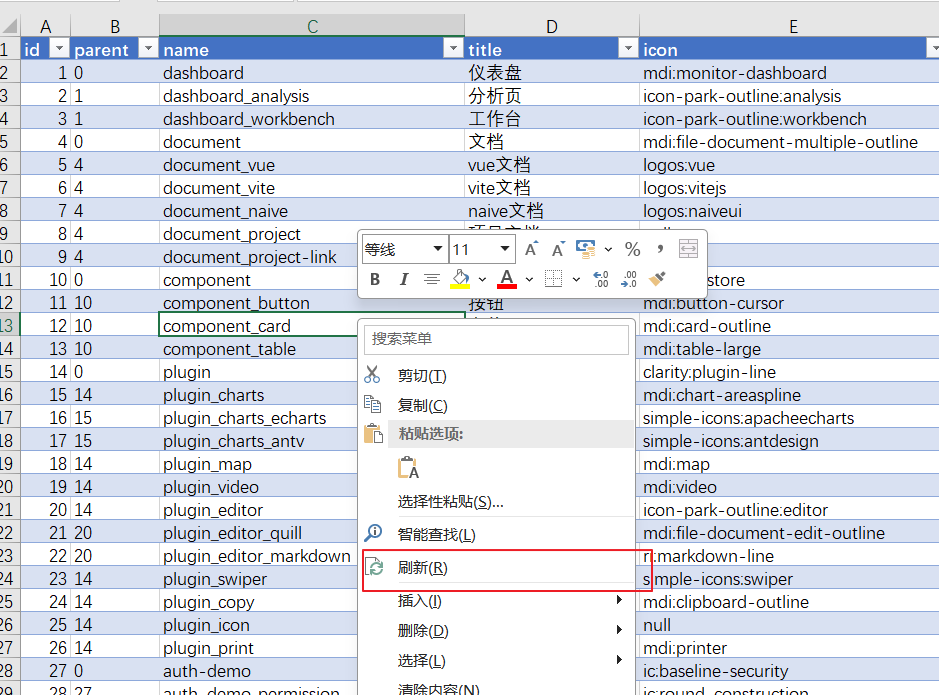939x695 pixels.
Task: Select 复制(C) in the context menu
Action: 422,405
